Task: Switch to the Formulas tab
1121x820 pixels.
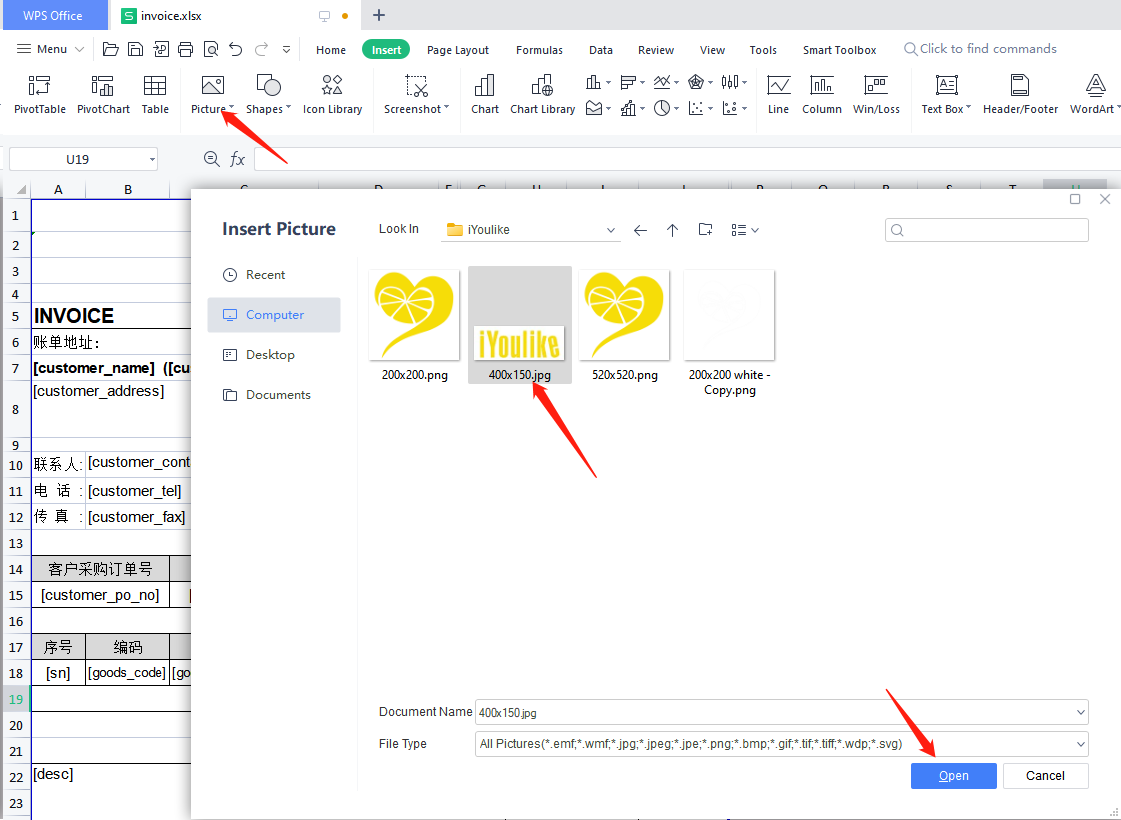Action: pos(539,50)
